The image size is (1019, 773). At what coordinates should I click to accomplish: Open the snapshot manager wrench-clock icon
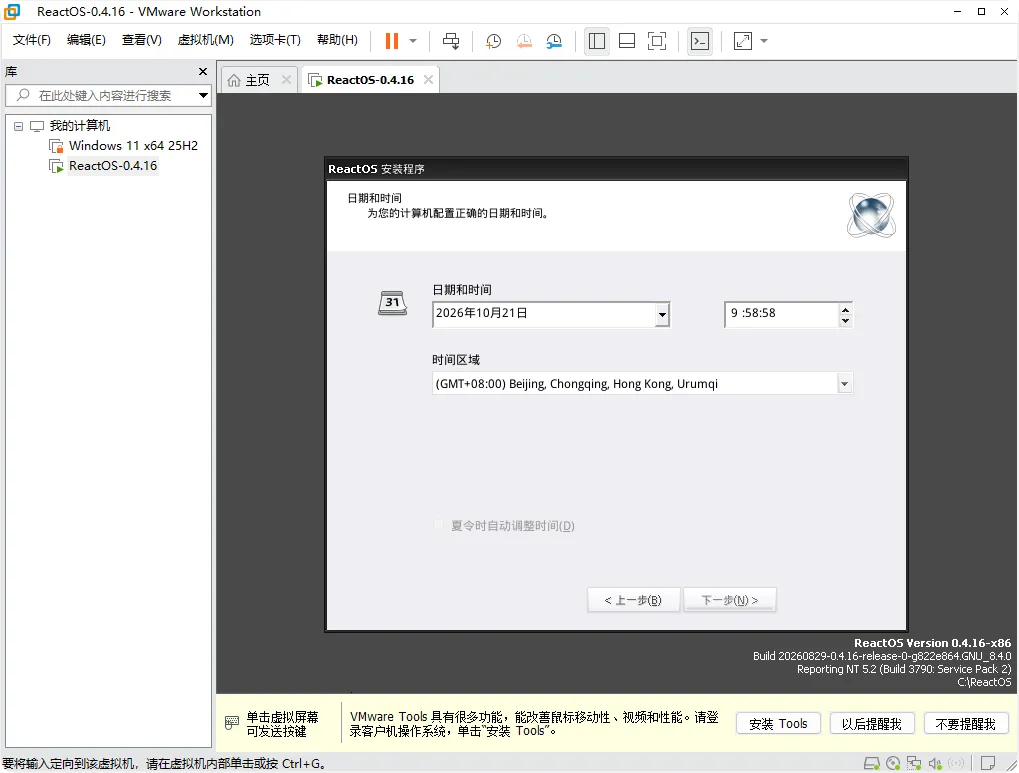pyautogui.click(x=554, y=41)
